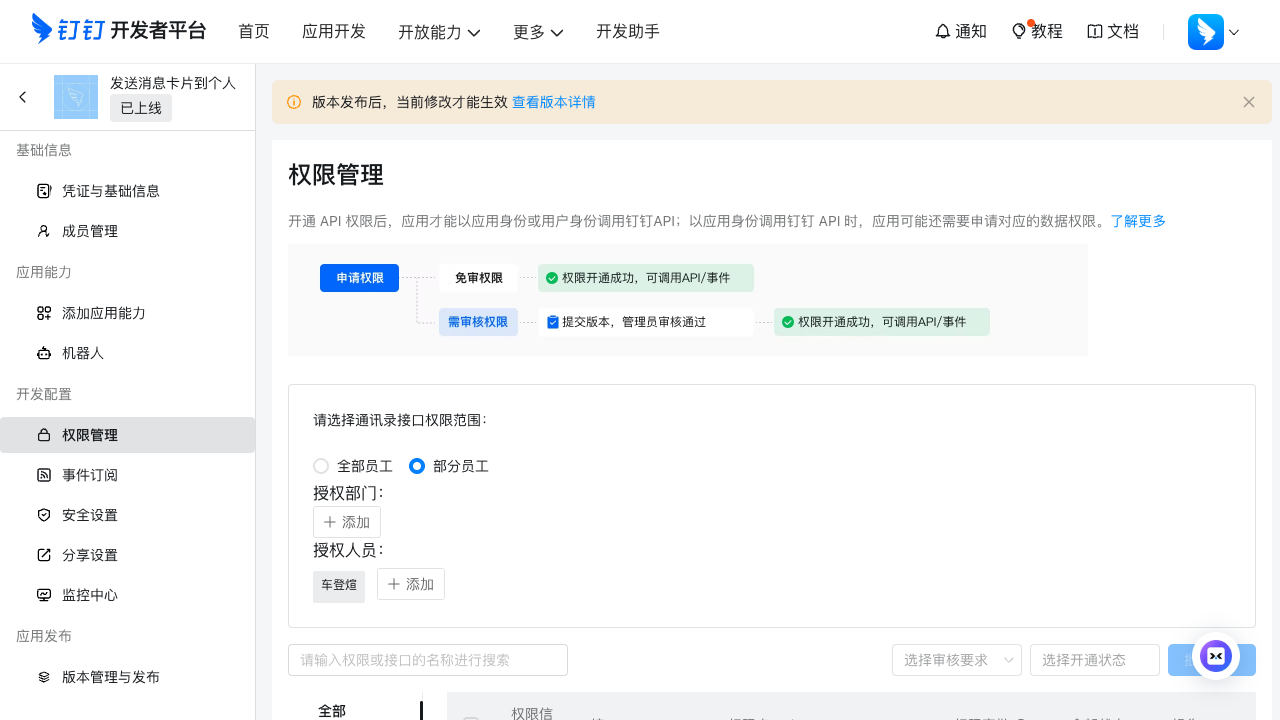Open the 选择审核要求 dropdown

[955, 660]
